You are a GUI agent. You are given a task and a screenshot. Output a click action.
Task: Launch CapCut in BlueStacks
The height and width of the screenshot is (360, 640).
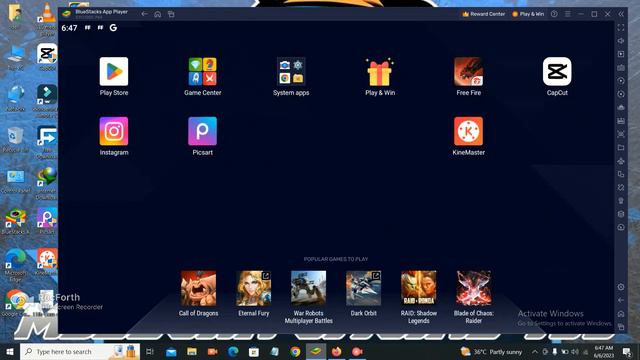point(557,72)
